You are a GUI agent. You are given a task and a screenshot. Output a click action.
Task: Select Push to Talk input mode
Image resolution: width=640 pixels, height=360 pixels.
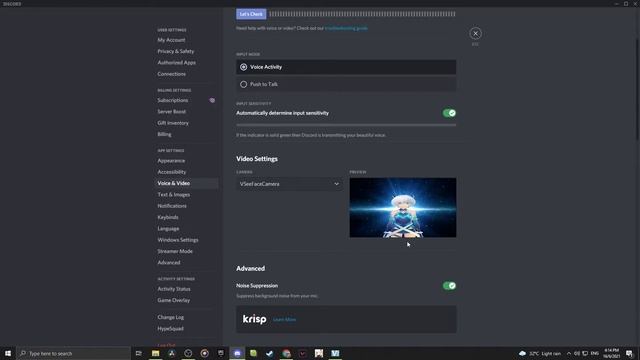[x=346, y=84]
